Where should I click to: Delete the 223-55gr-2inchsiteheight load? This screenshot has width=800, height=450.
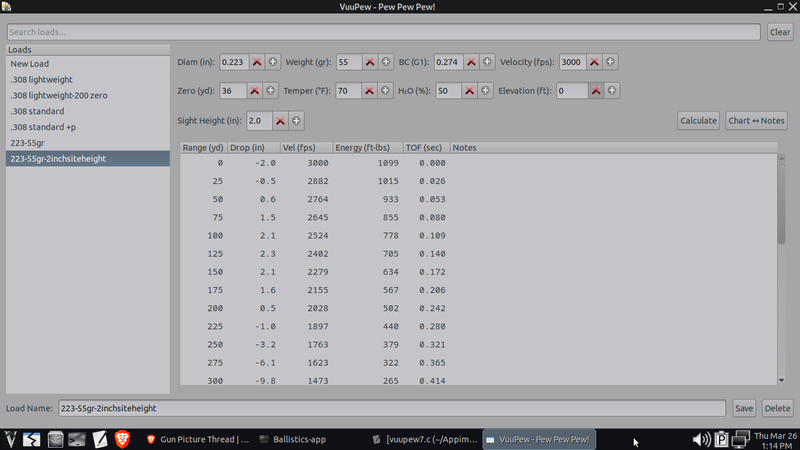776,408
